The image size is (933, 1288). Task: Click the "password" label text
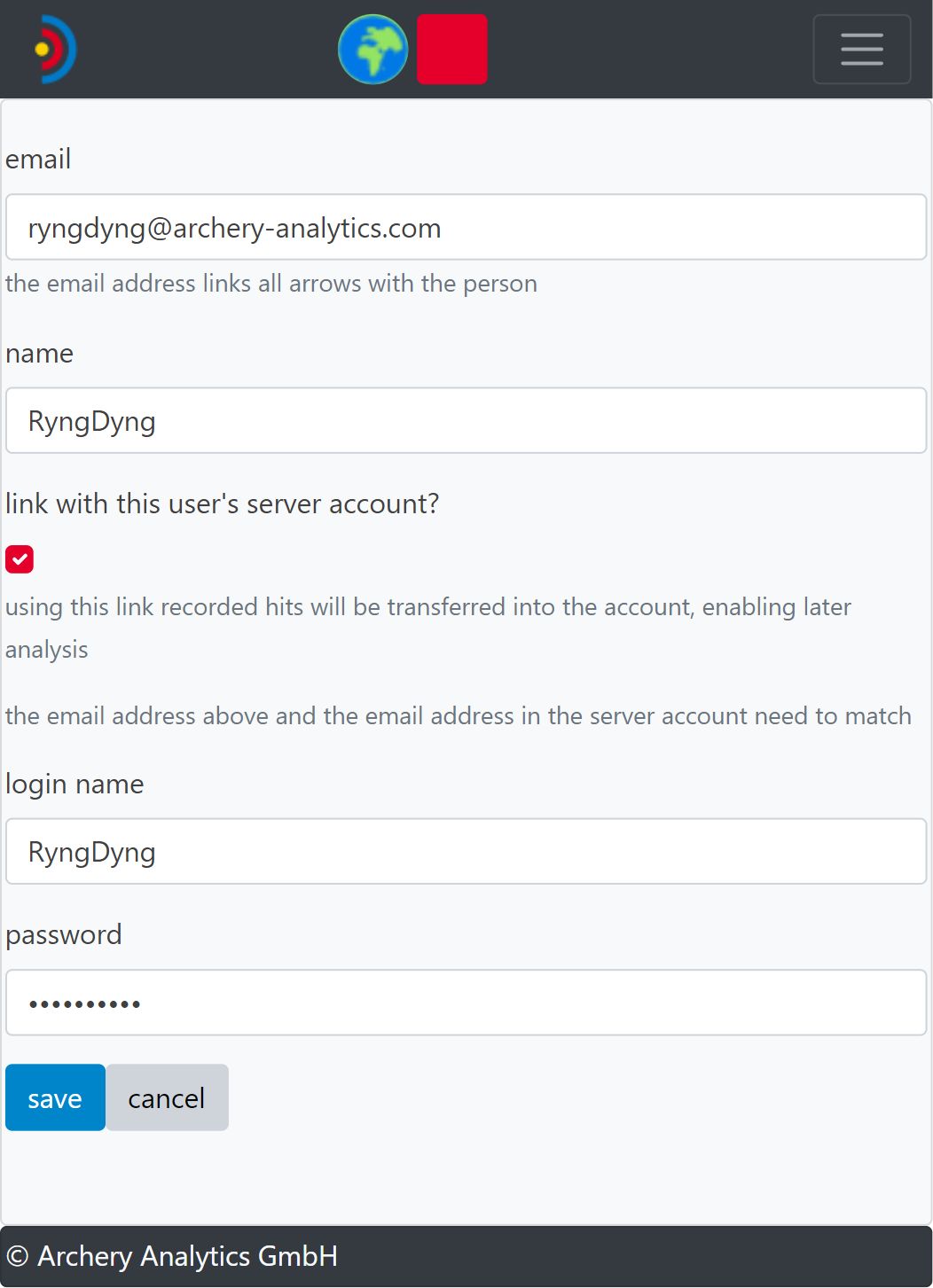click(x=64, y=935)
